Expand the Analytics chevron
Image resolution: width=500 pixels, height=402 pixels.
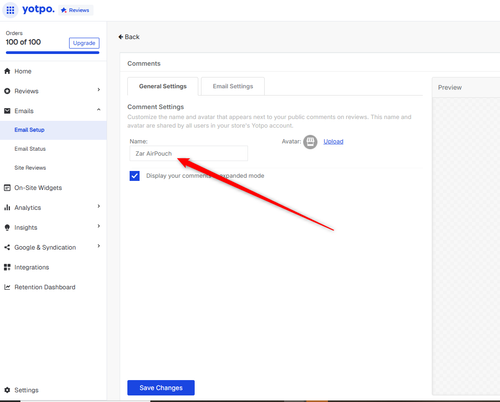click(x=99, y=206)
